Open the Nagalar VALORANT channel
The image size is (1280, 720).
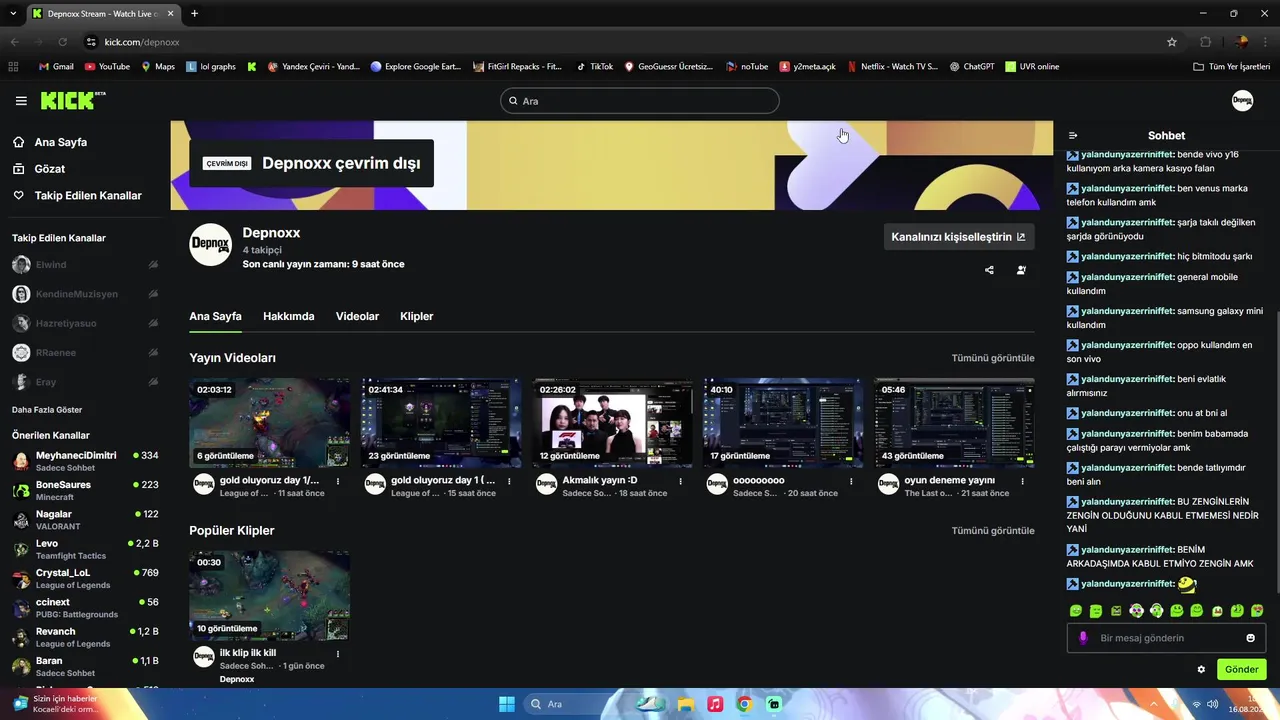pyautogui.click(x=85, y=520)
